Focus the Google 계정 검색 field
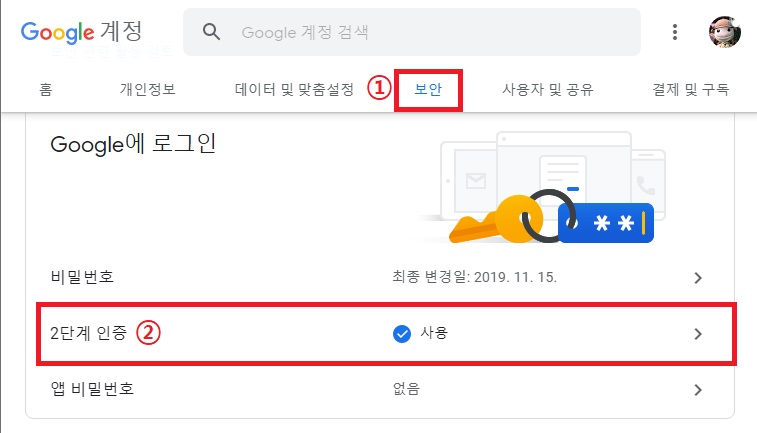 [412, 32]
